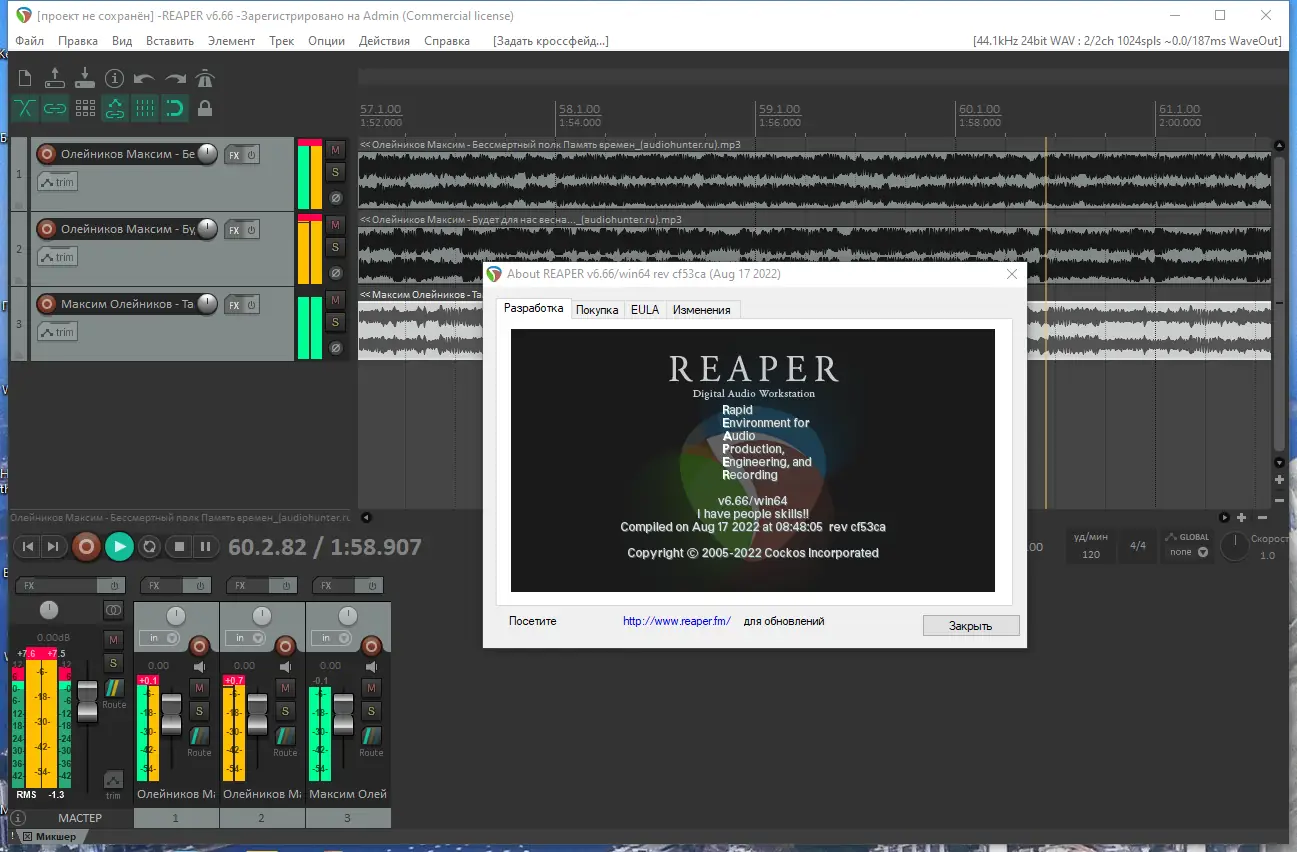Image resolution: width=1297 pixels, height=852 pixels.
Task: Open FX chain for track 1 in track panel
Action: coord(233,155)
